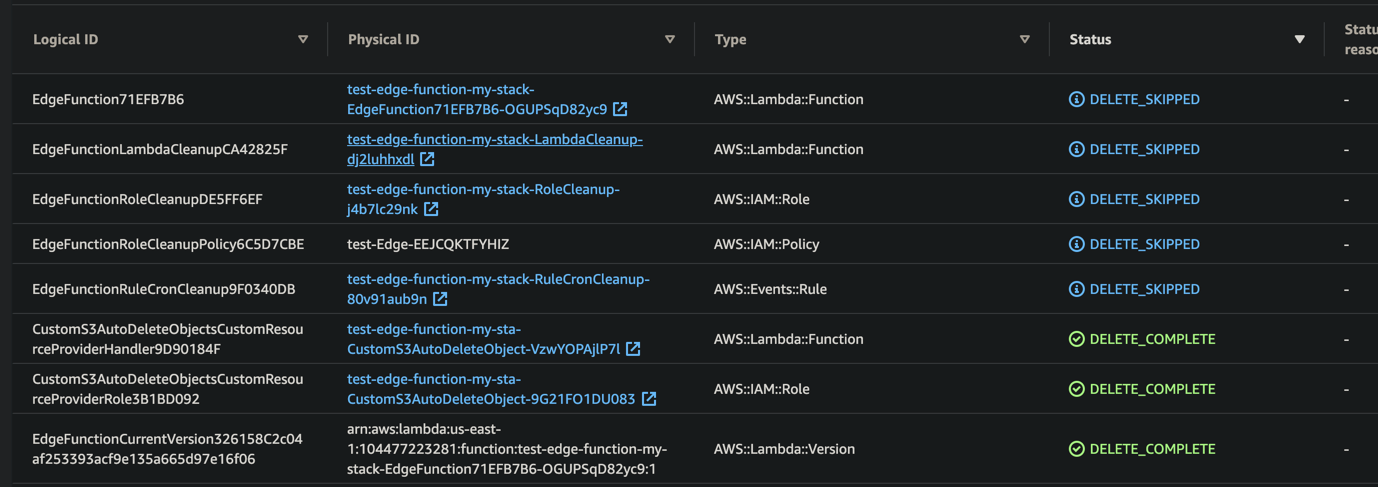This screenshot has width=1378, height=487.
Task: Click check icon in CustomResourceProviderRole3B1BD092 status
Action: pos(1077,389)
